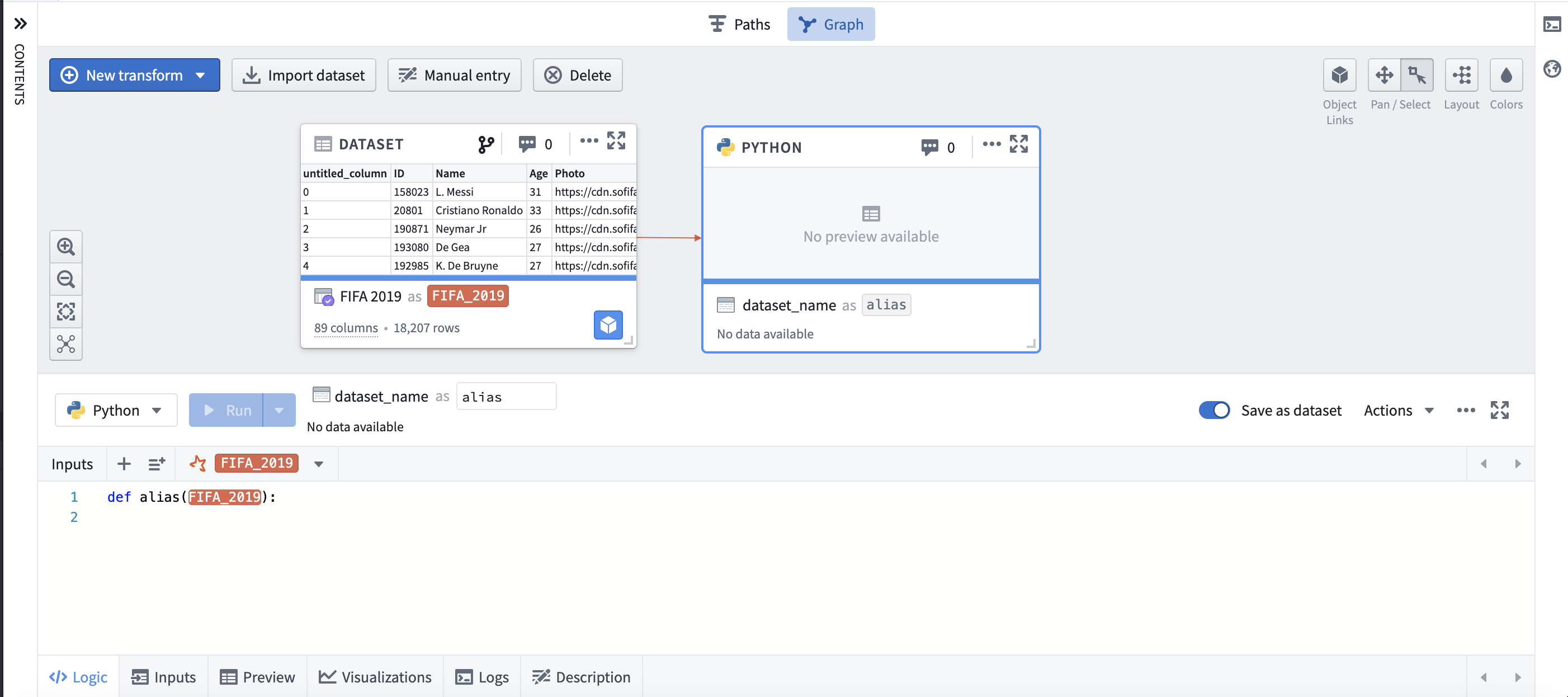Run the Python transform
The height and width of the screenshot is (697, 1568).
click(226, 410)
